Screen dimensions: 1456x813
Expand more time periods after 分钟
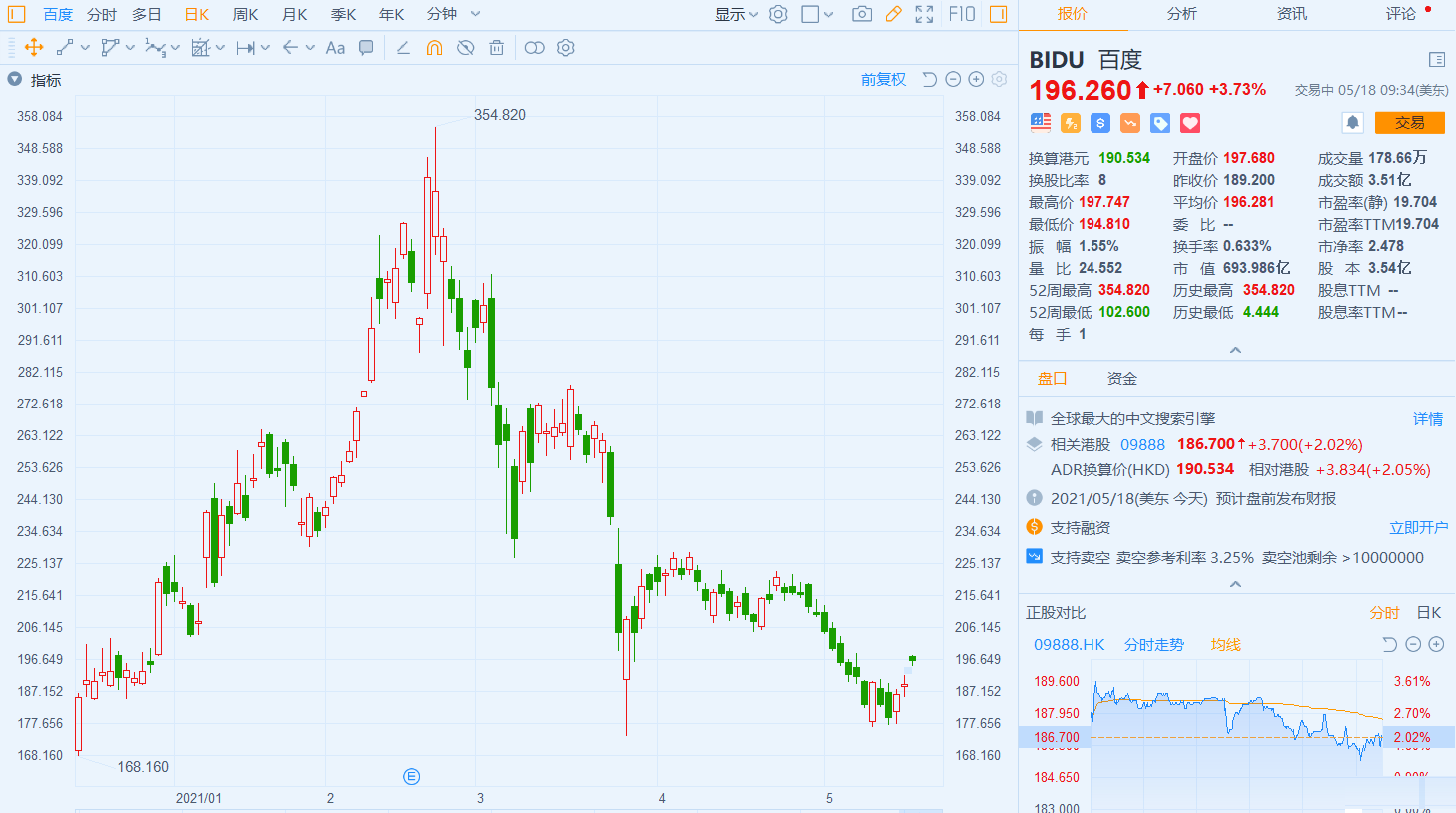pyautogui.click(x=476, y=14)
